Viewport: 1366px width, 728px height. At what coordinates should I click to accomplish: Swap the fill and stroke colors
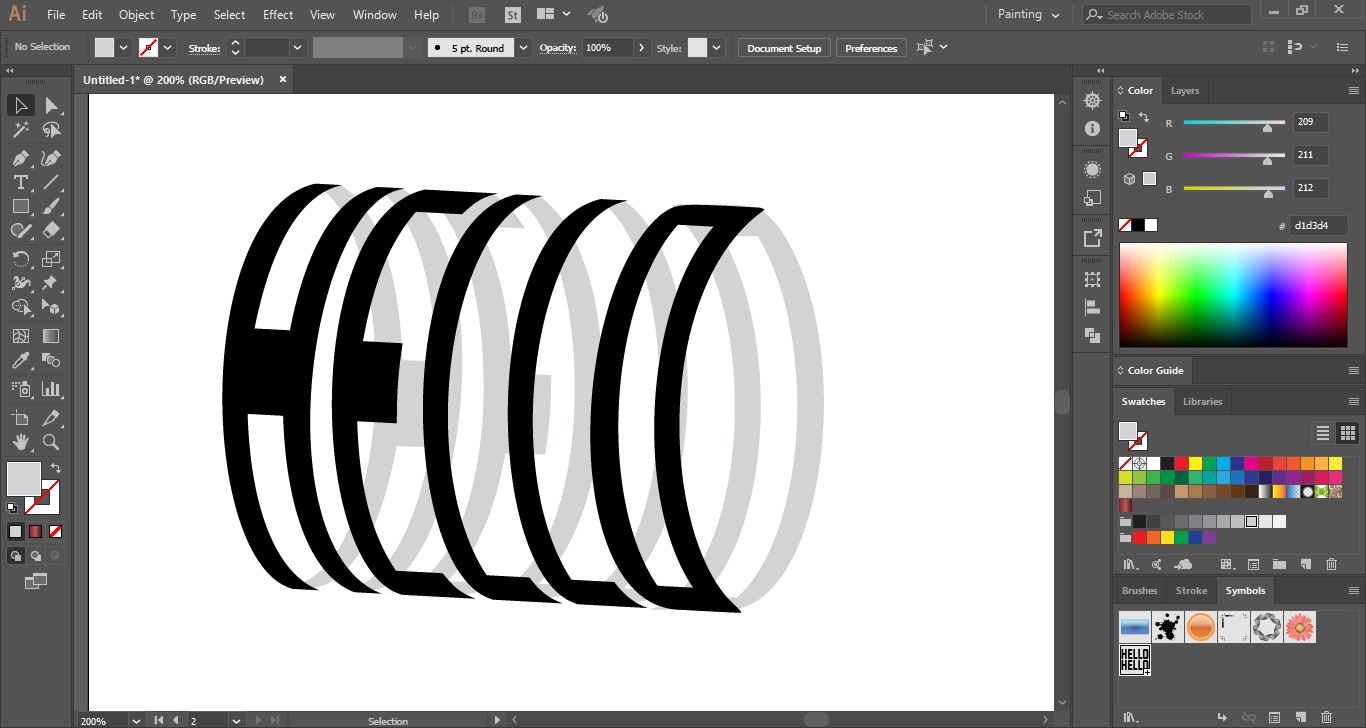coord(55,466)
